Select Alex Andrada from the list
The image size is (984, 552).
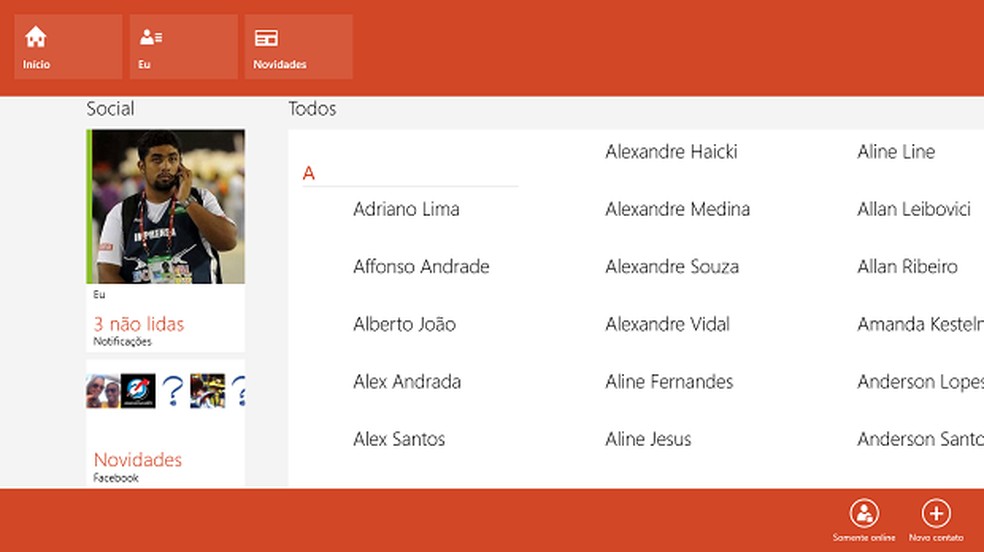[x=407, y=382]
